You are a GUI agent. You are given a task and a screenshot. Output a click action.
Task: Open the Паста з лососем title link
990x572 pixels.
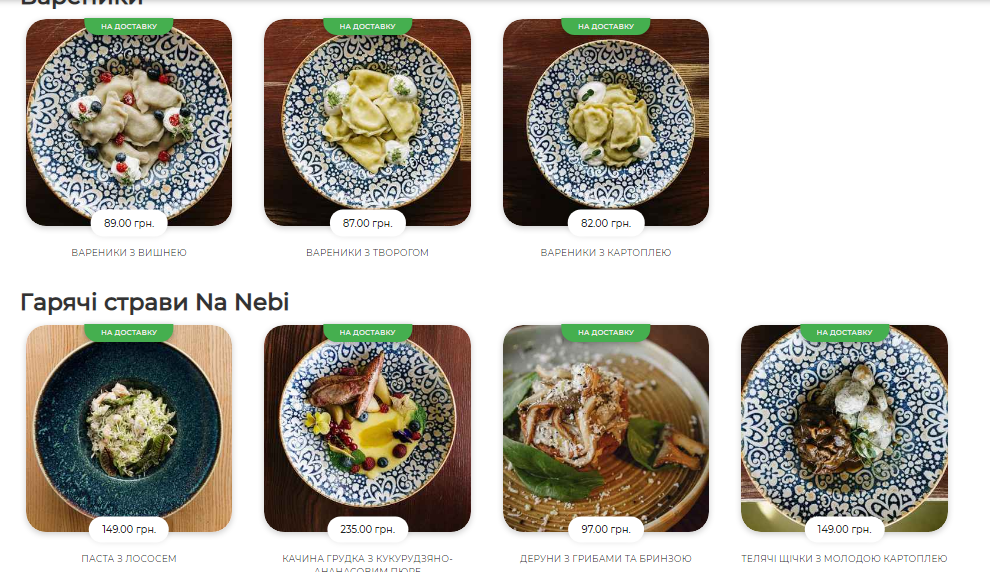pos(129,559)
